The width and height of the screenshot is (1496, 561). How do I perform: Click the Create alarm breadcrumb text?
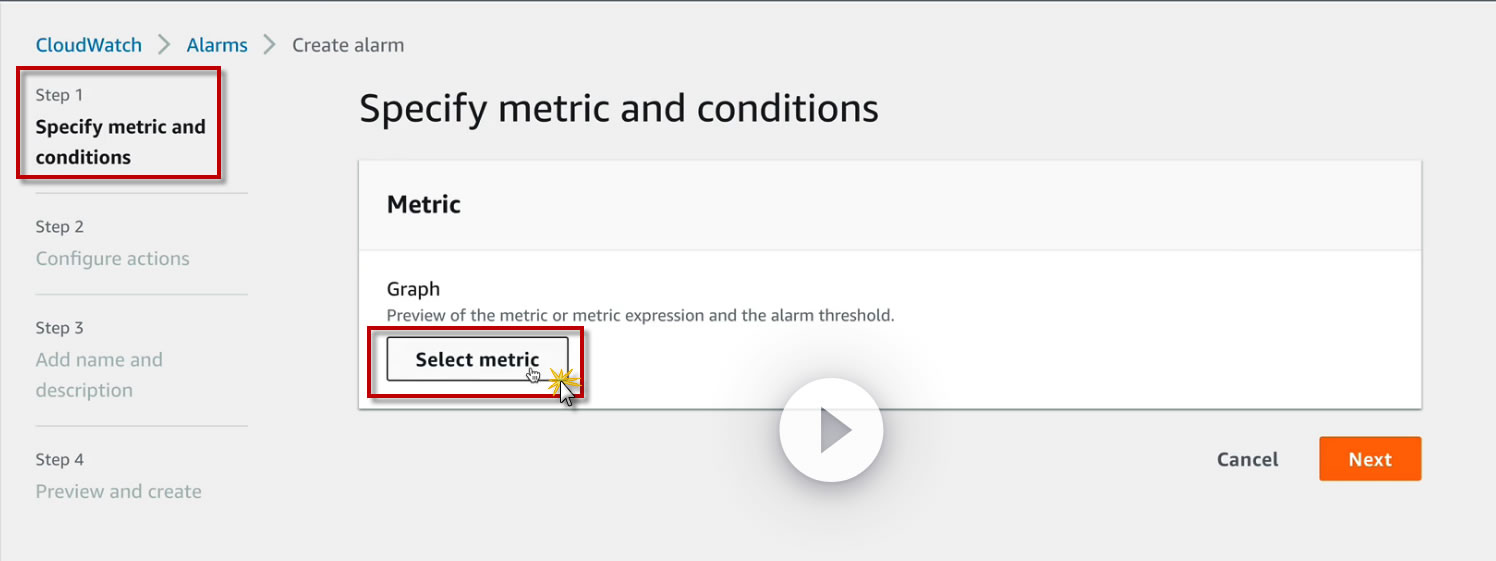[348, 45]
